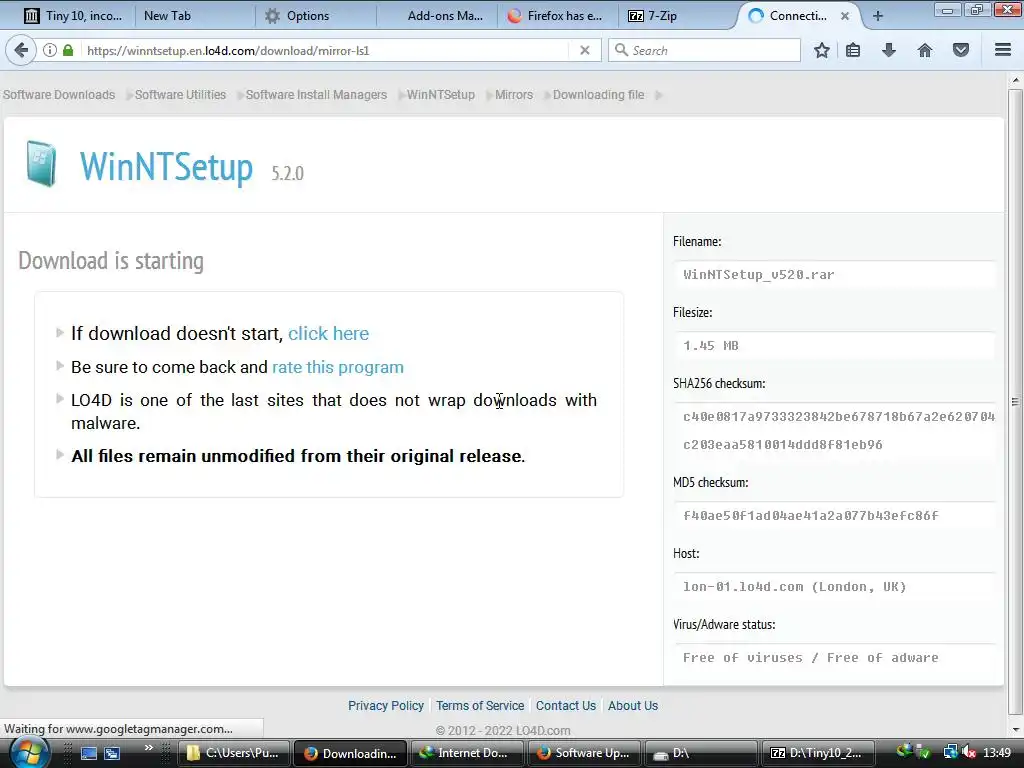Open Contact Us footer link
Viewport: 1024px width, 768px height.
pos(566,705)
